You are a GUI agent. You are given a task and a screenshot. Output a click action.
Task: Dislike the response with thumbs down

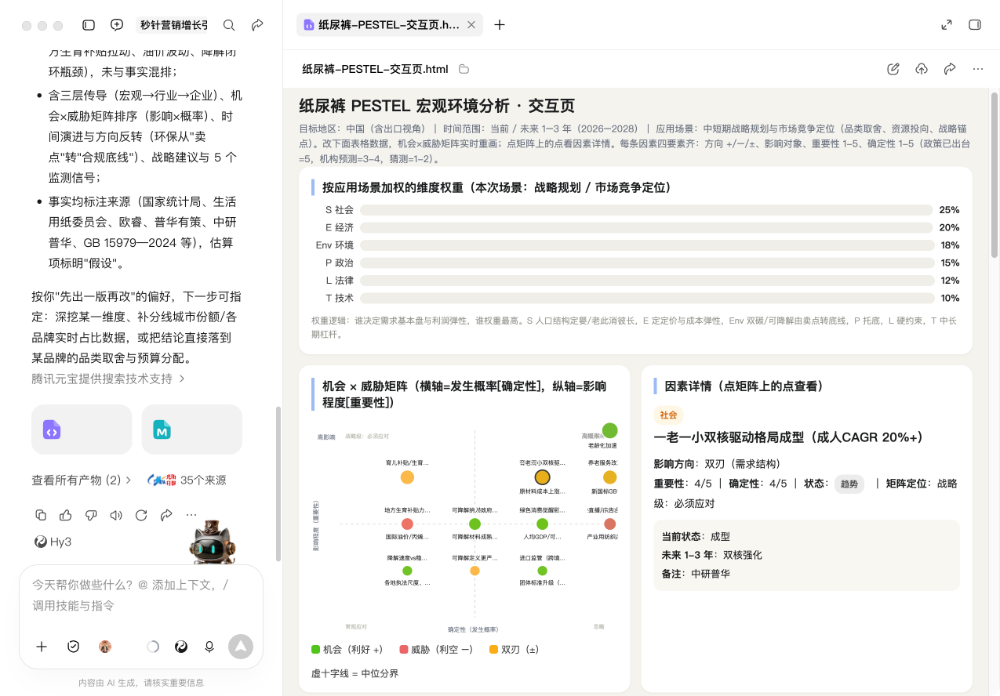pos(91,515)
